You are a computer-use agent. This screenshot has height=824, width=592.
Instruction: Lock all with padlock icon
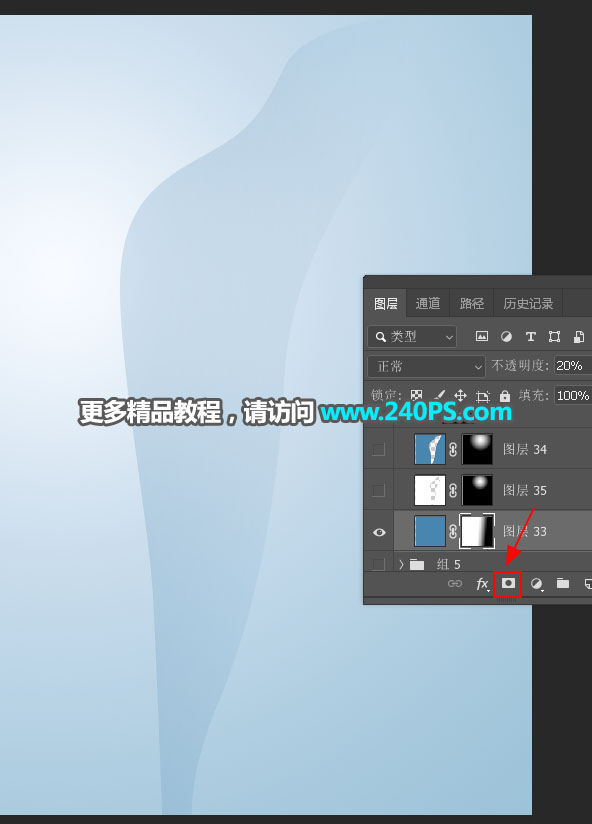pyautogui.click(x=505, y=395)
